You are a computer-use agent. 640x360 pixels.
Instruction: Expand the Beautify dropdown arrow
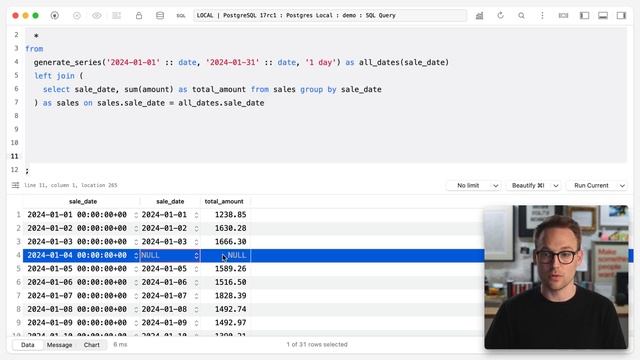(x=556, y=186)
